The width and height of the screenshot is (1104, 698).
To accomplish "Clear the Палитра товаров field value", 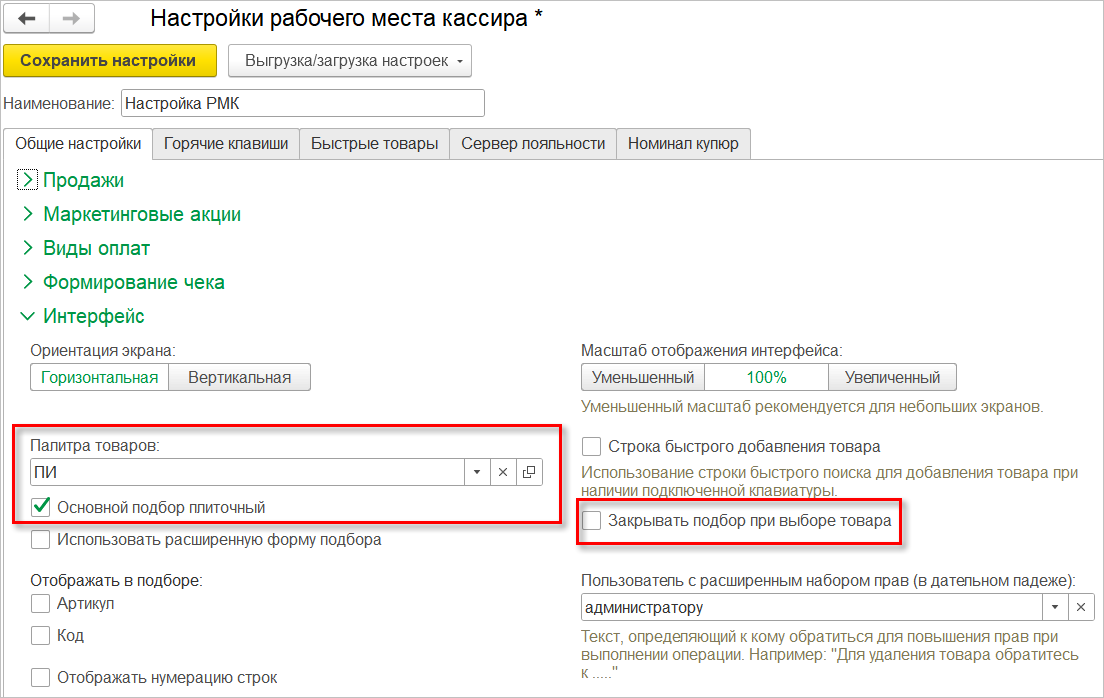I will [x=503, y=472].
